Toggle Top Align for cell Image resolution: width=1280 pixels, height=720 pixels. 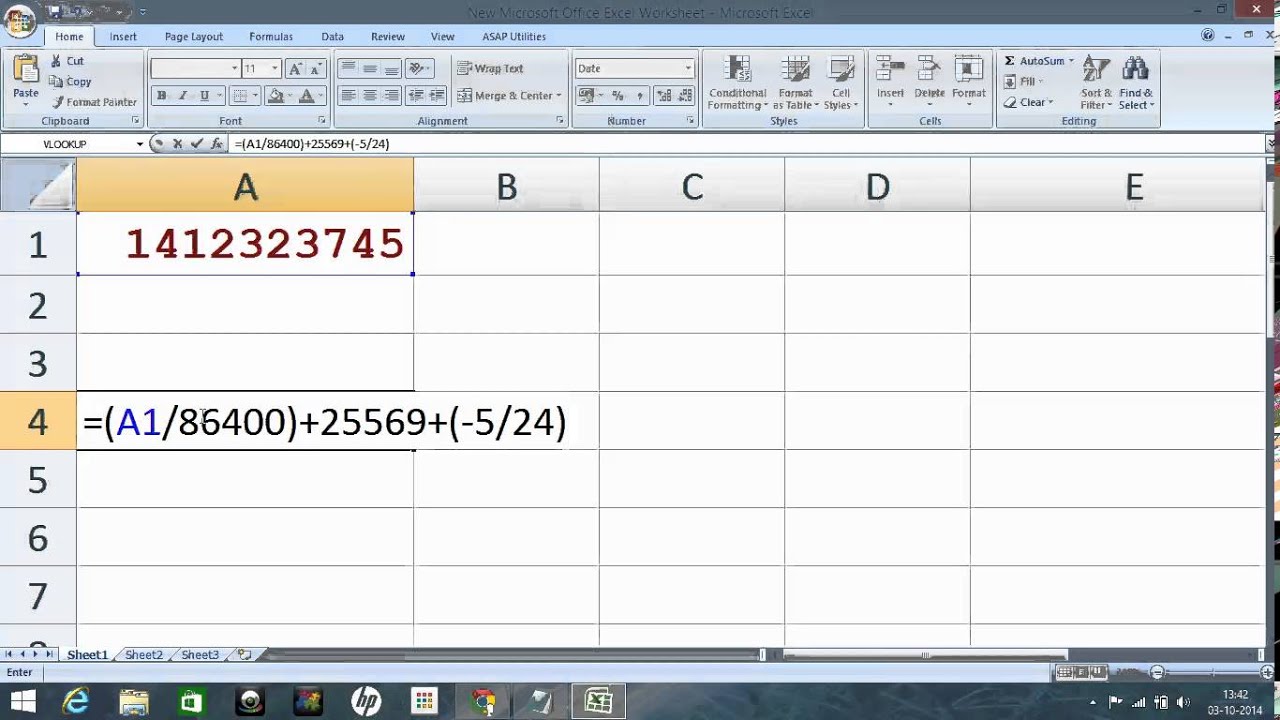(x=348, y=69)
